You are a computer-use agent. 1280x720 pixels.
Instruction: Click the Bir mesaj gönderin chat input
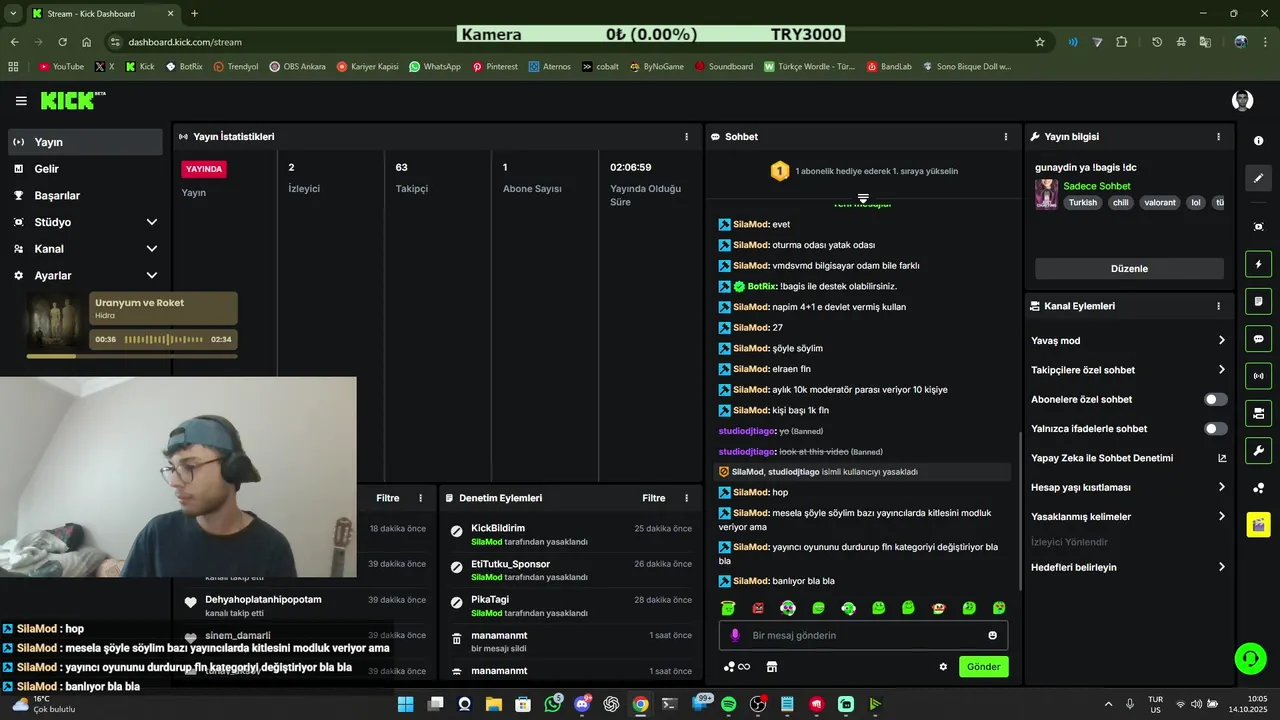point(863,635)
